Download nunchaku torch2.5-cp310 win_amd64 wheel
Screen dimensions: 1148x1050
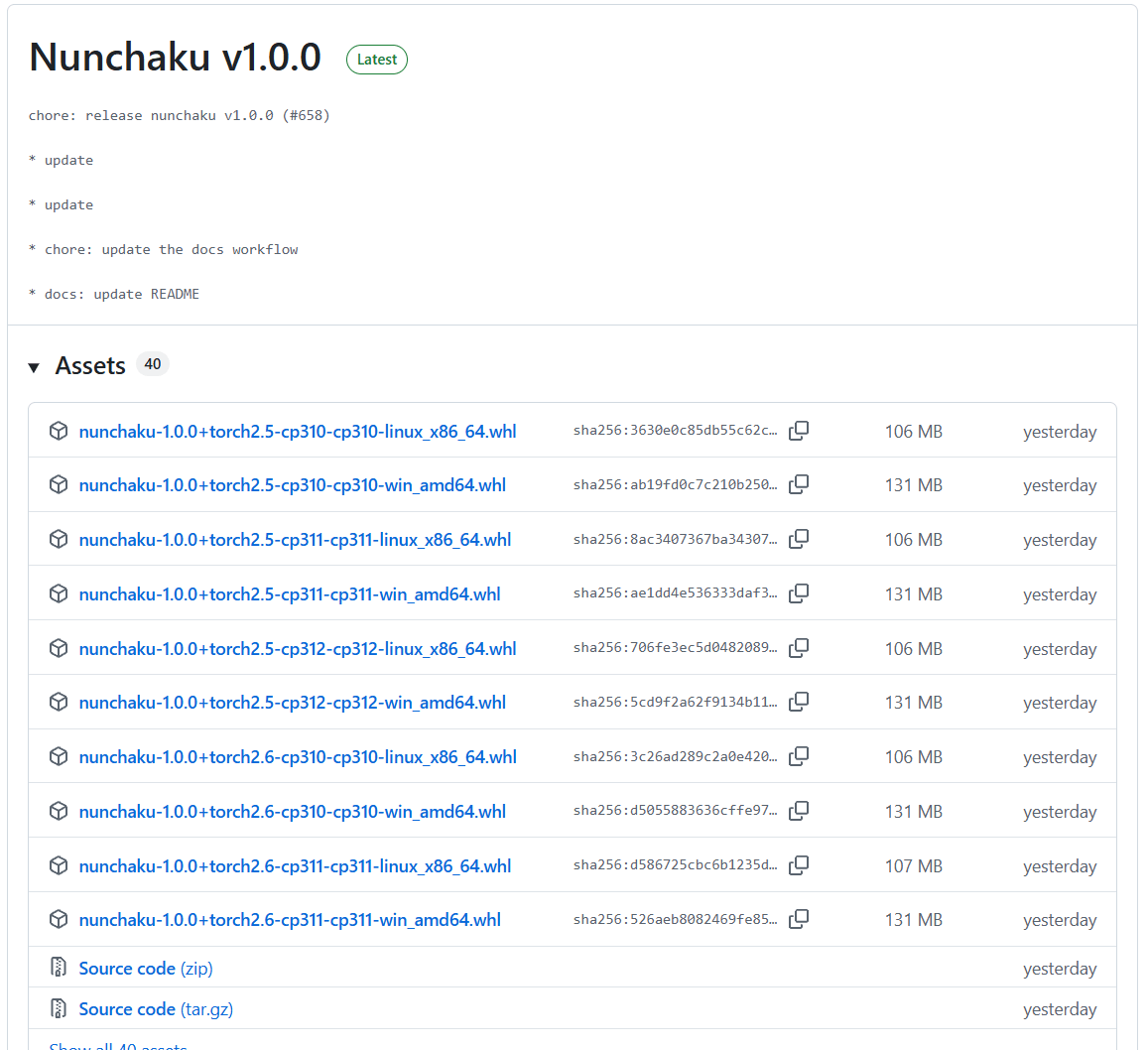[292, 485]
